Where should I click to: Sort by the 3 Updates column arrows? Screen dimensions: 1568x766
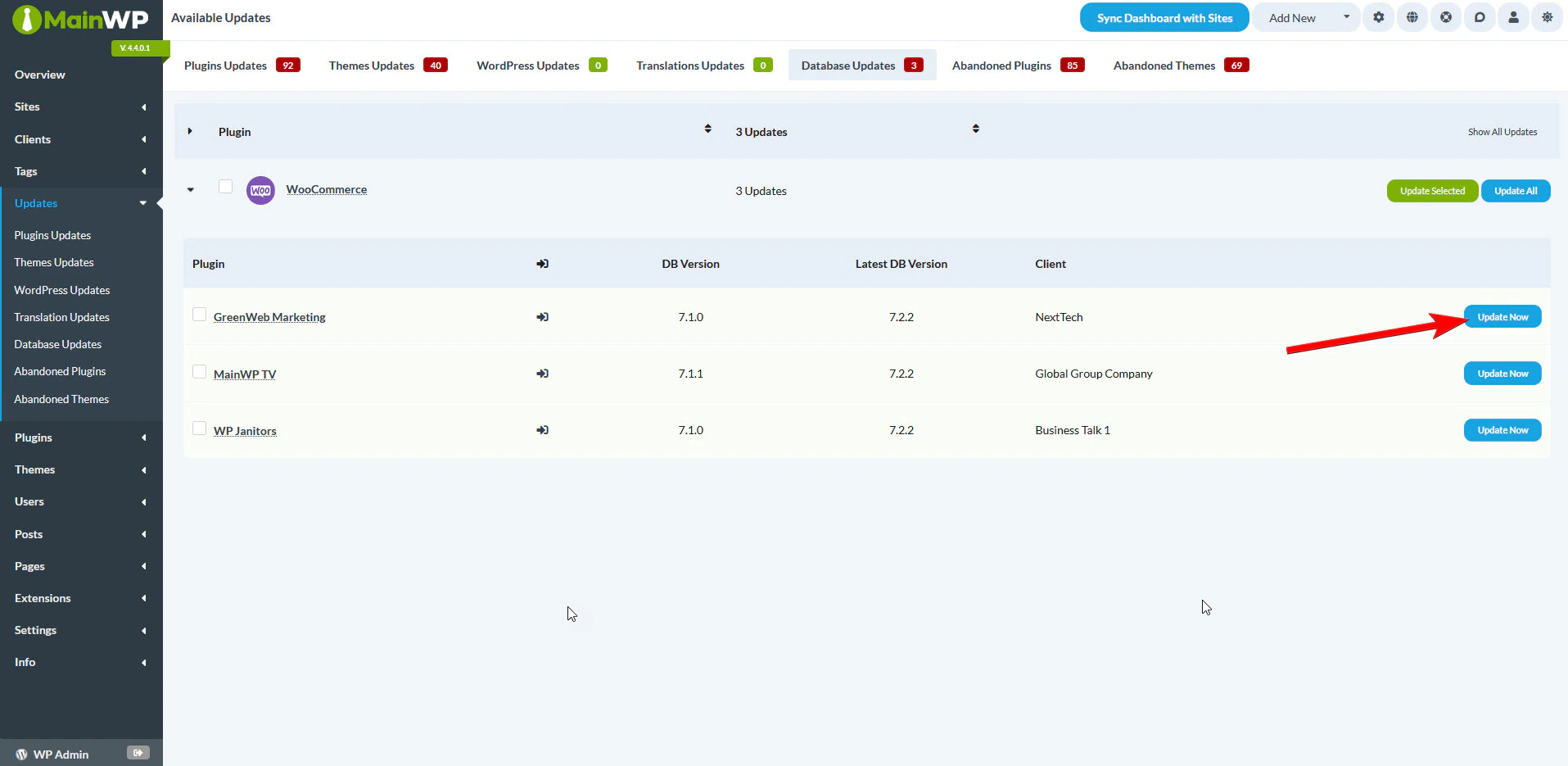[x=975, y=129]
